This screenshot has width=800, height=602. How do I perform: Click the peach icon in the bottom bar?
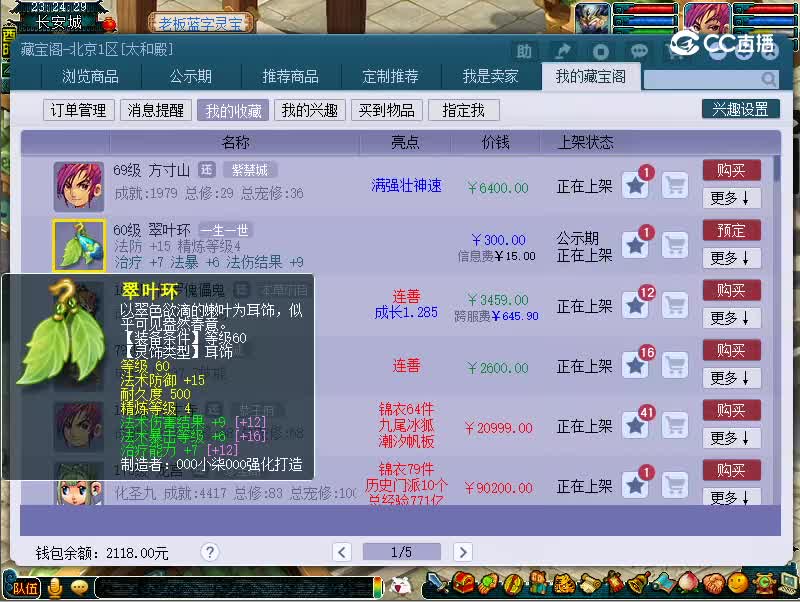click(688, 584)
